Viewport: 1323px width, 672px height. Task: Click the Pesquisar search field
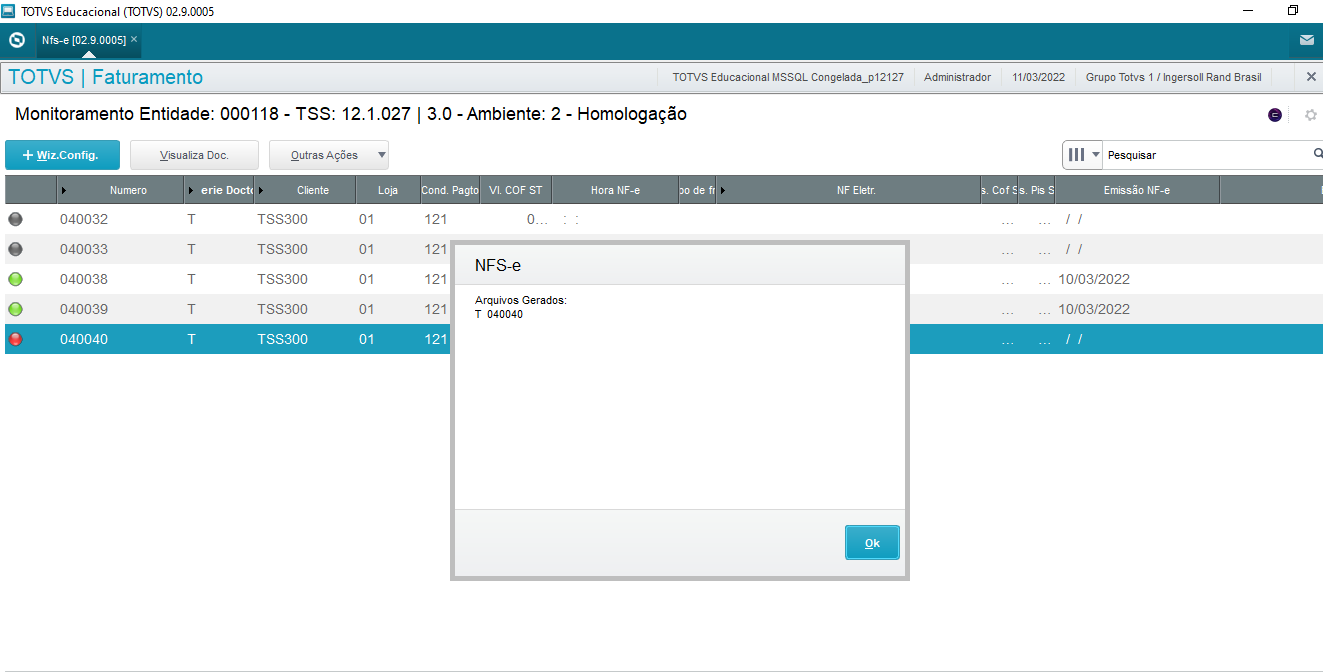coord(1208,155)
